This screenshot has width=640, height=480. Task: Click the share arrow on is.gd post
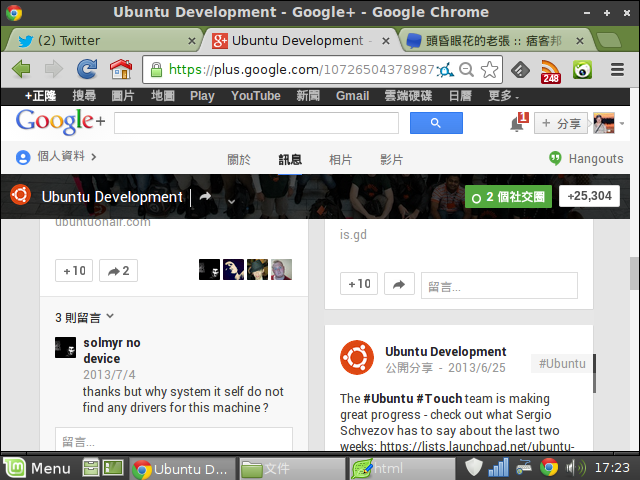[x=399, y=284]
